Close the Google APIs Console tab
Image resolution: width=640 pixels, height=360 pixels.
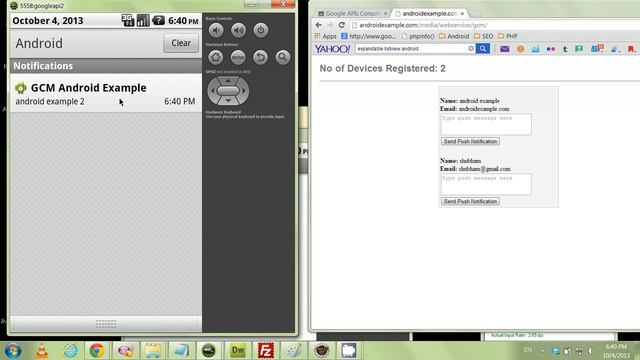click(385, 13)
